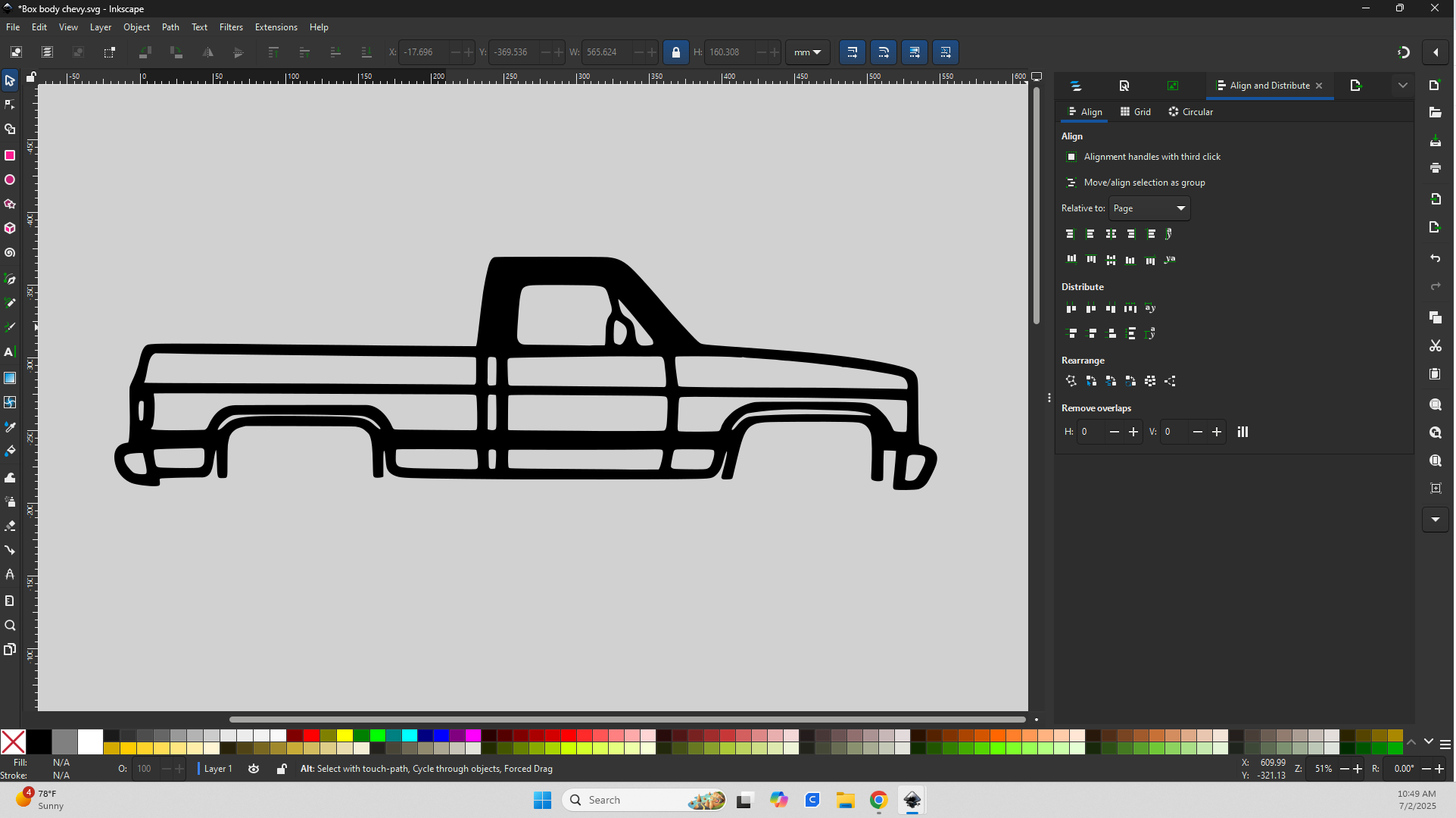Toggle scale rounded corners with rectangles
Screen dimensions: 1456x818
pos(884,52)
